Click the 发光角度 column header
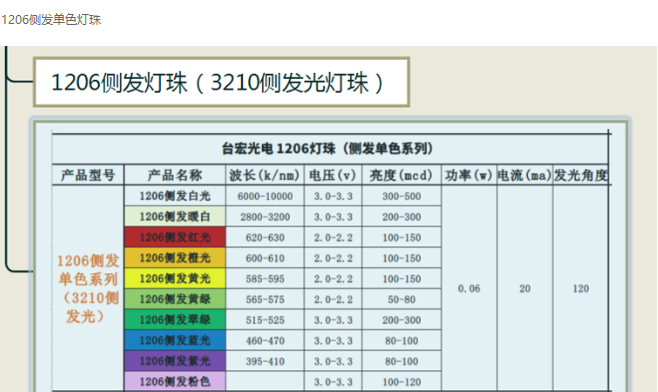The width and height of the screenshot is (658, 392). coord(581,175)
